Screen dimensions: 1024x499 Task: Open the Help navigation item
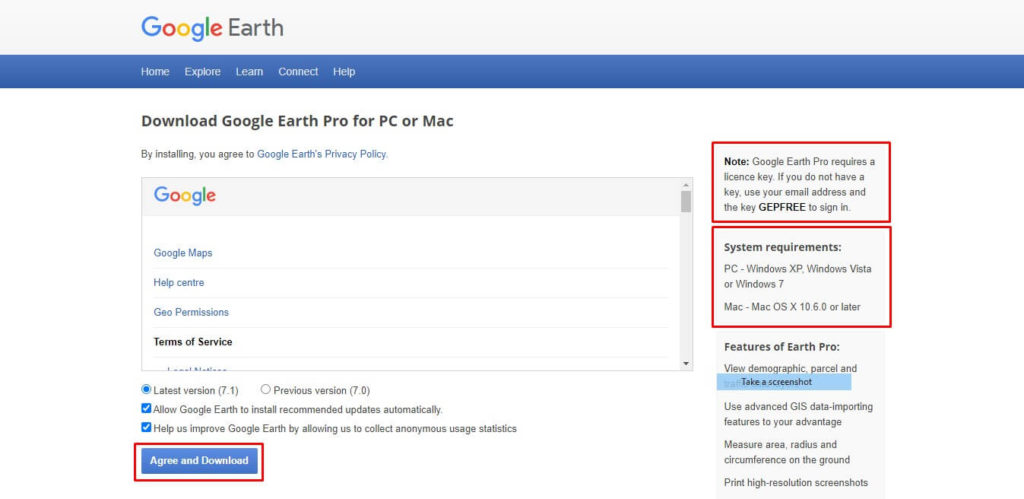(344, 72)
